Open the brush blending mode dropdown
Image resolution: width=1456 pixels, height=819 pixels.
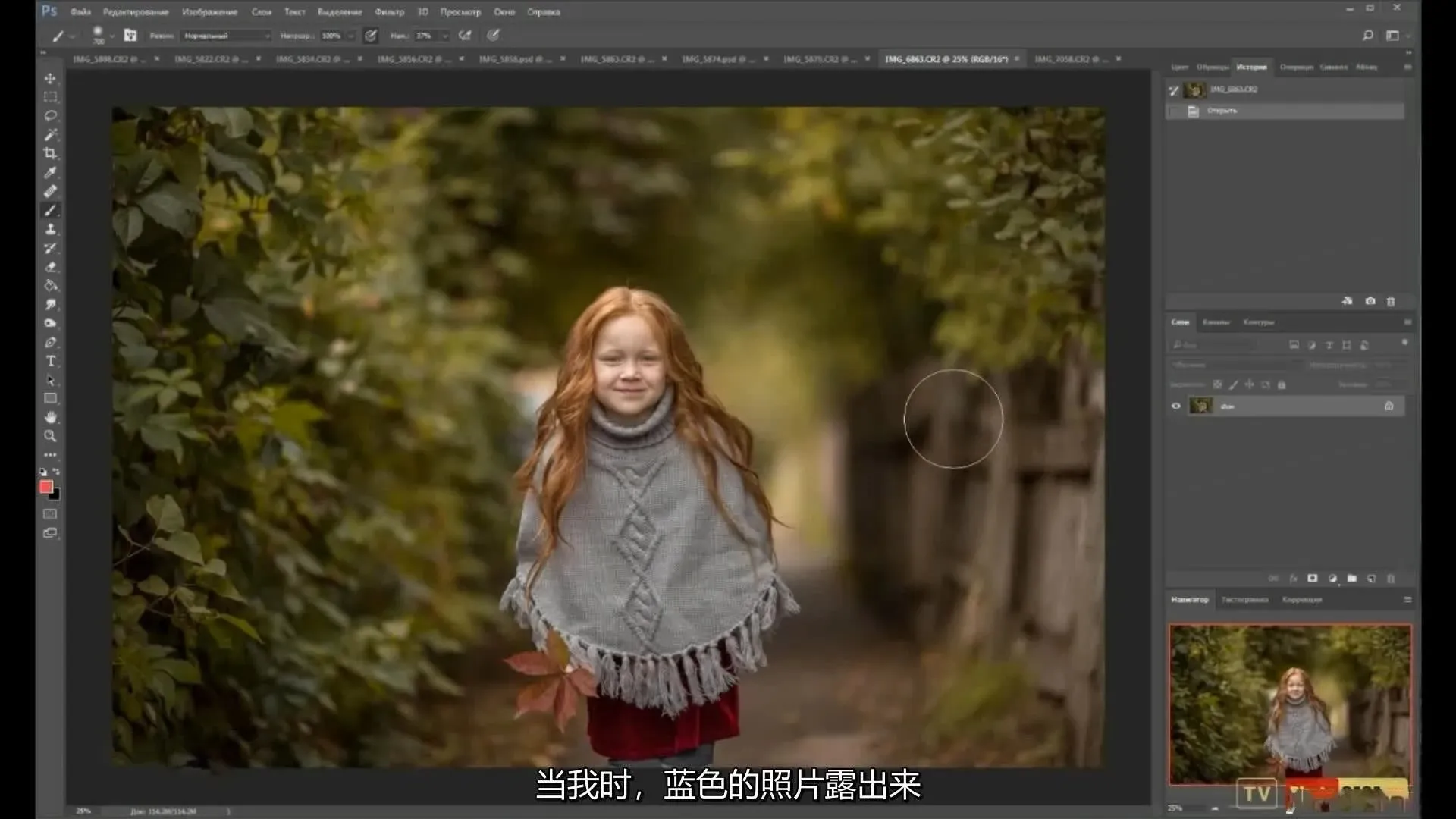point(226,36)
